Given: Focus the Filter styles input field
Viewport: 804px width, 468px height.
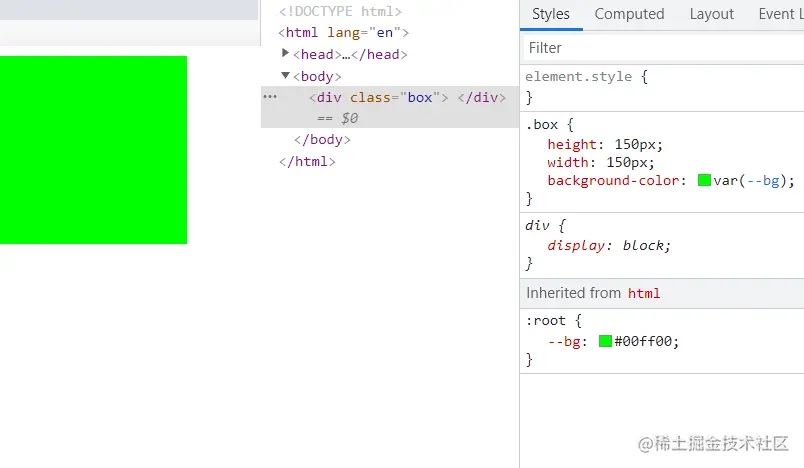Looking at the screenshot, I should click(x=664, y=48).
